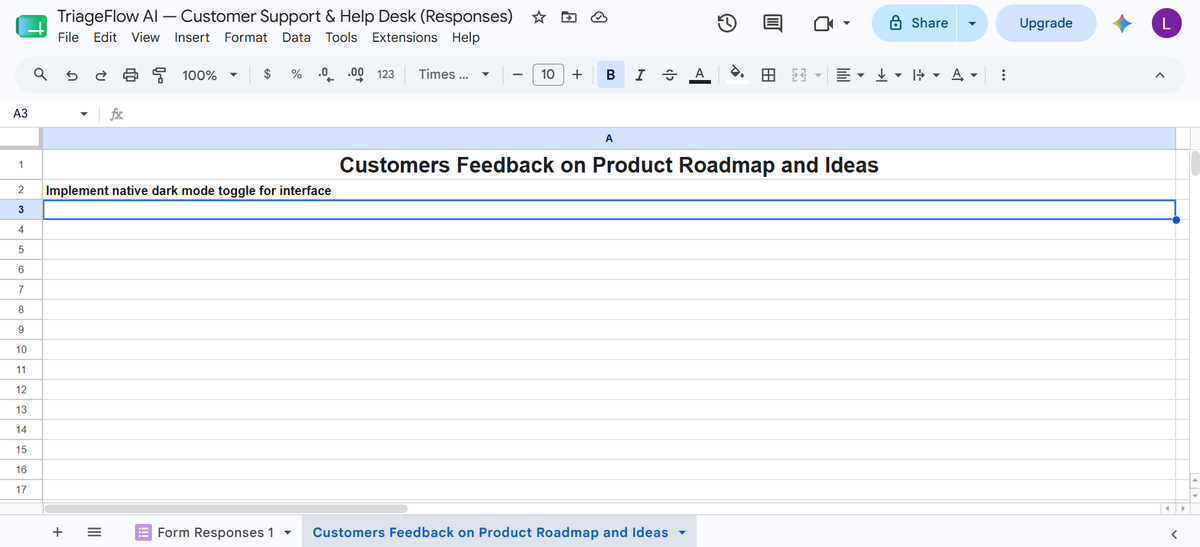Show side panel with bottom-right chevron

tap(1174, 533)
